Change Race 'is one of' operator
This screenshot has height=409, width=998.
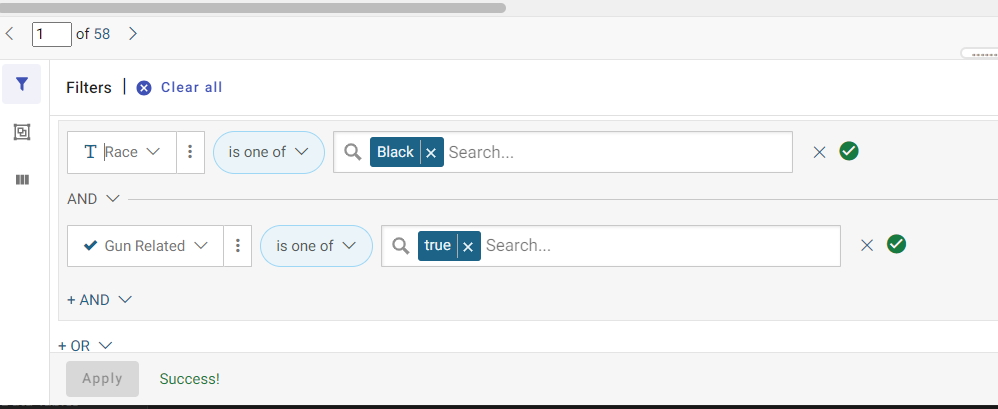coord(269,152)
